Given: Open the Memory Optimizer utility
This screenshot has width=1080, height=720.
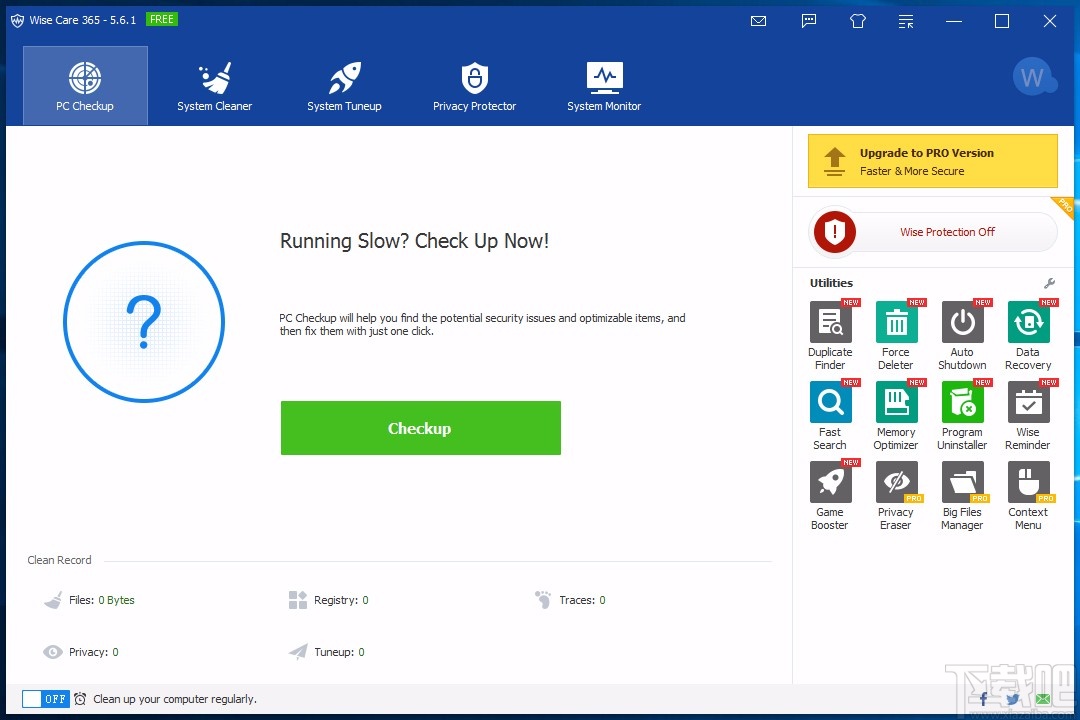Looking at the screenshot, I should click(896, 403).
